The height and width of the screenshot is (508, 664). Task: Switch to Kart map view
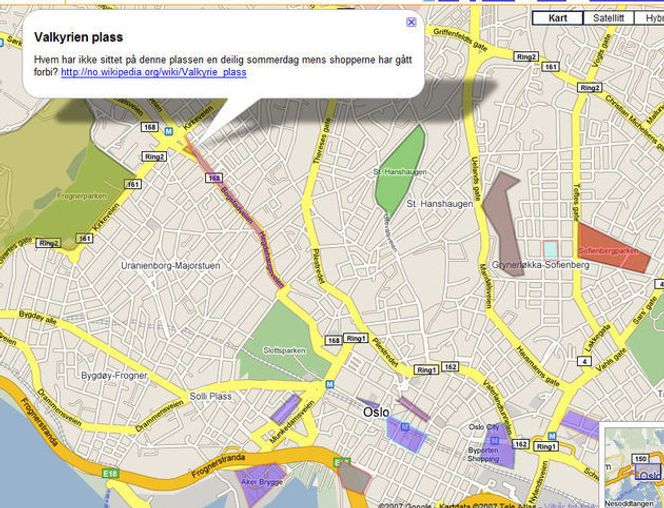(558, 18)
